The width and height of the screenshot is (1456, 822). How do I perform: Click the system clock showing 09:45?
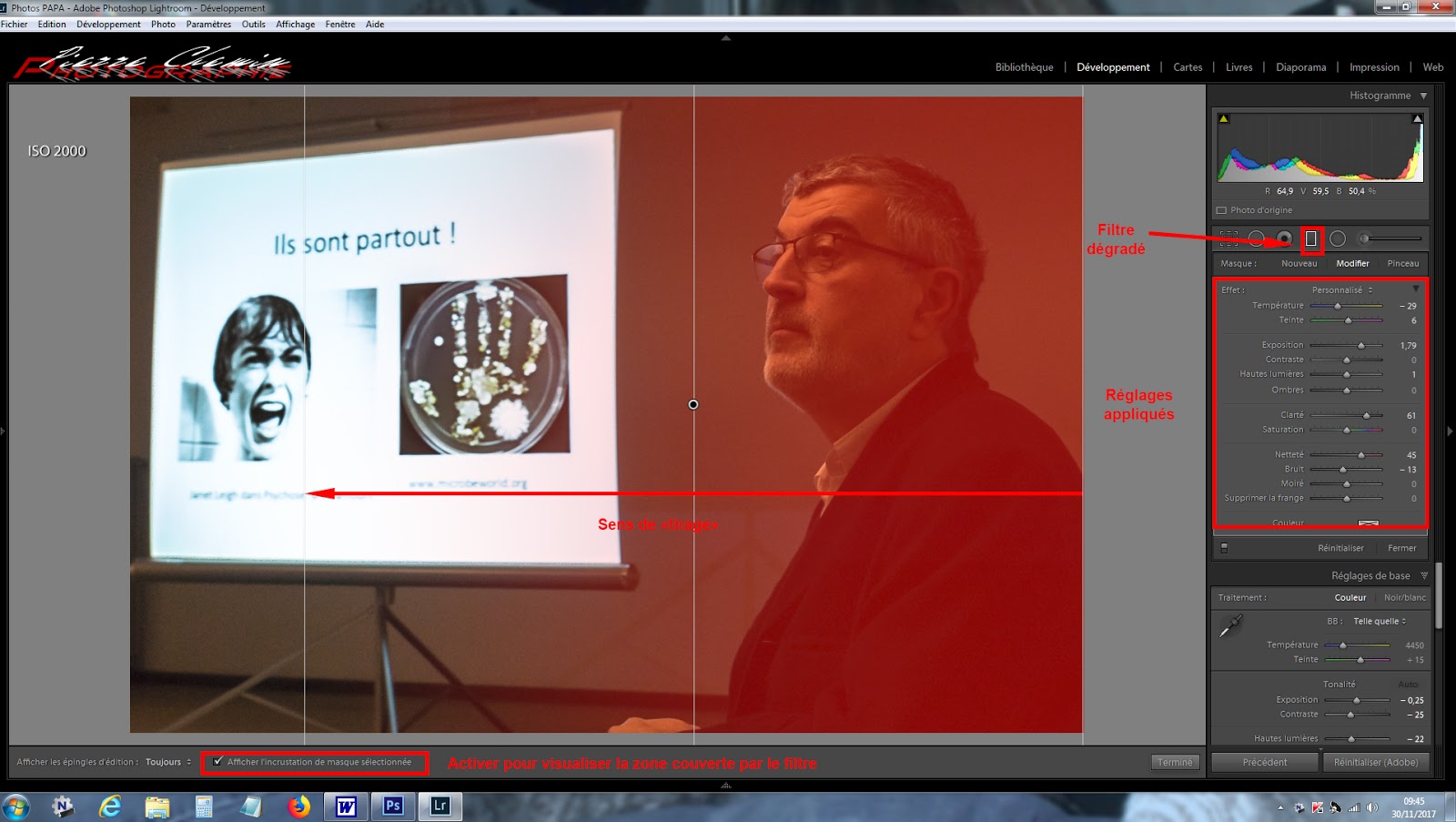point(1413,802)
